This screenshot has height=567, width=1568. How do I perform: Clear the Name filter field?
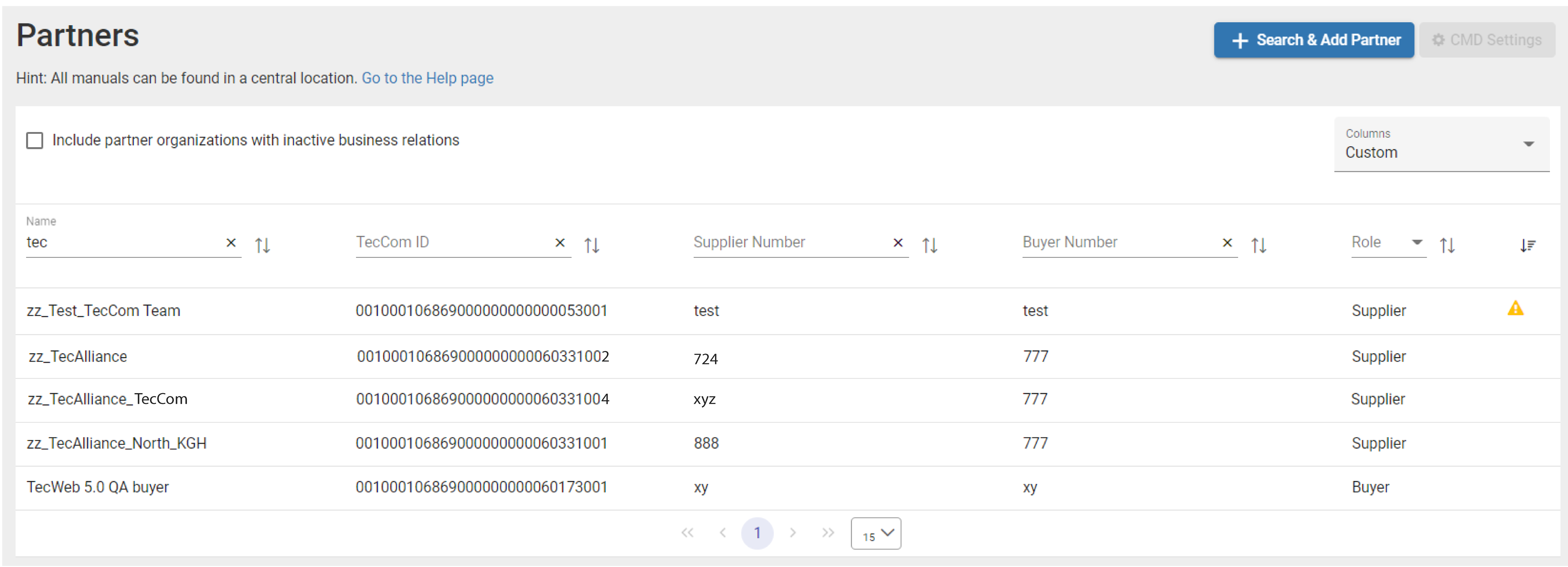point(231,243)
